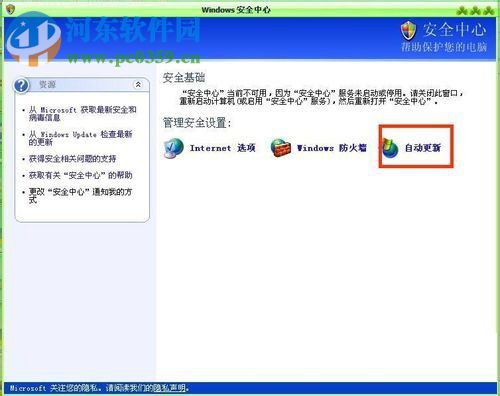Open the 隐私声明 link in the footer
The width and height of the screenshot is (500, 396).
coord(169,388)
